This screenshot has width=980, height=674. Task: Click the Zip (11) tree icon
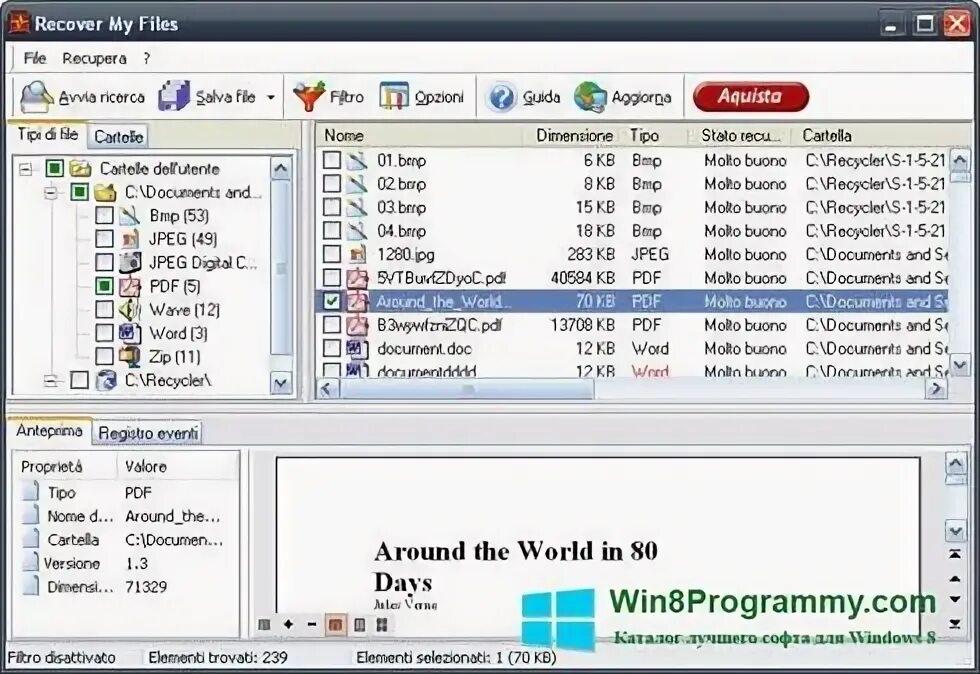coord(130,356)
